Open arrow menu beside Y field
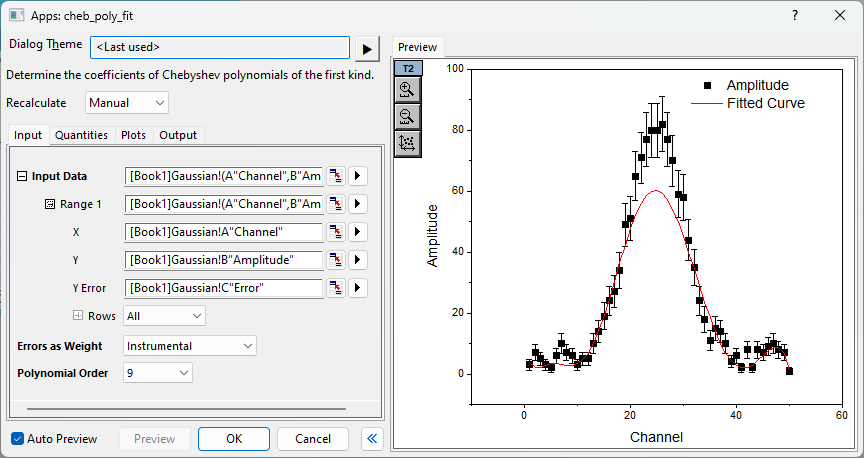Image resolution: width=864 pixels, height=458 pixels. coord(357,260)
